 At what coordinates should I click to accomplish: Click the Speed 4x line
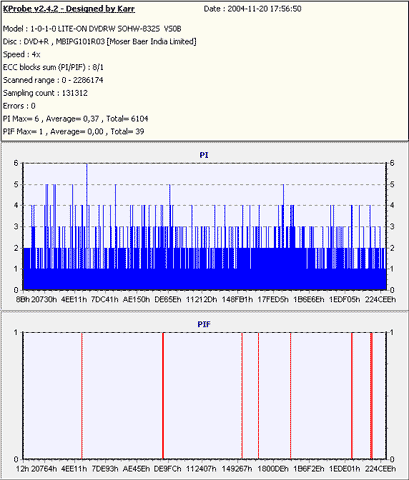pyautogui.click(x=22, y=54)
